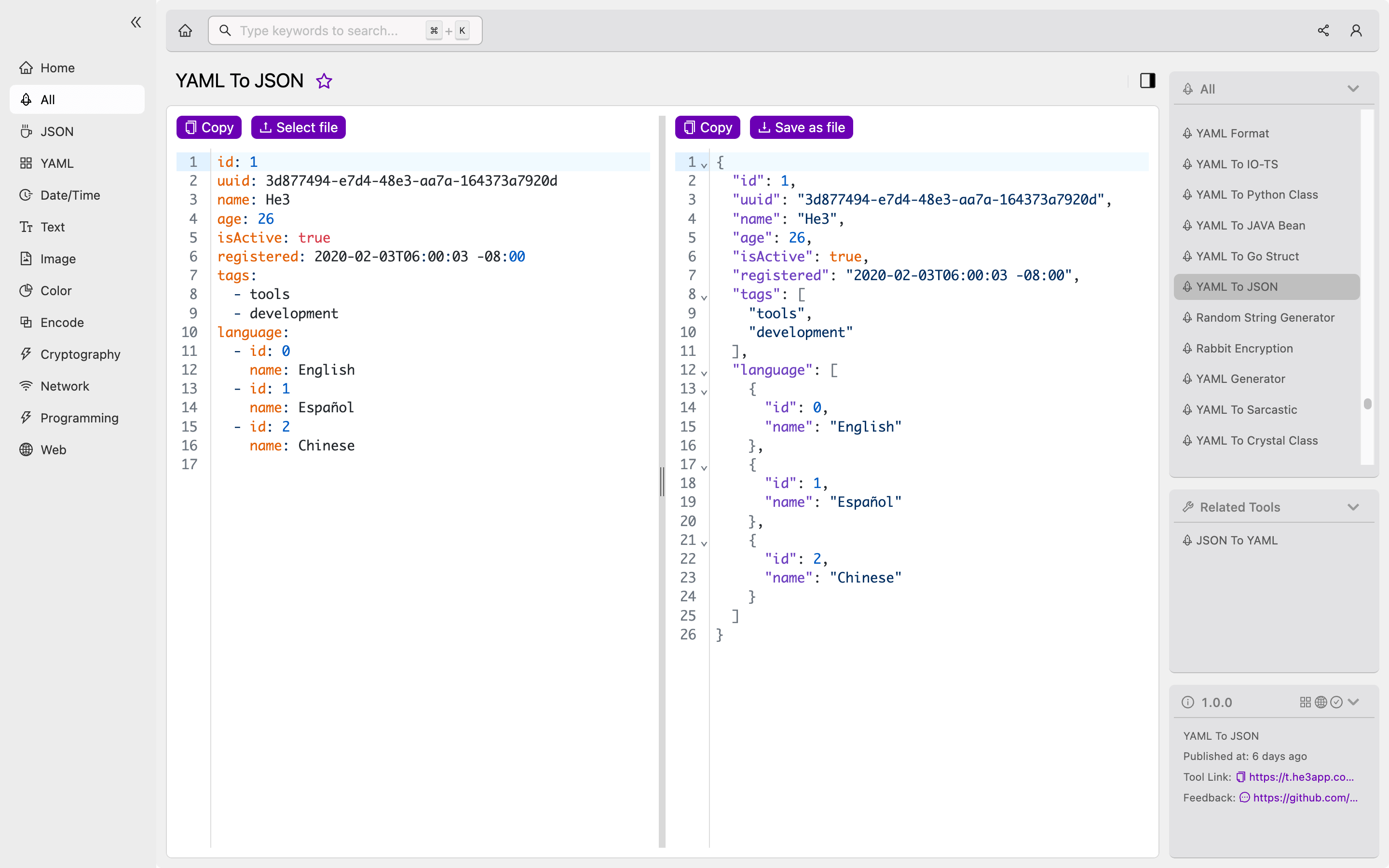Screen dimensions: 1389x868
Task: Collapse line 8 in JSON output
Action: tap(704, 294)
